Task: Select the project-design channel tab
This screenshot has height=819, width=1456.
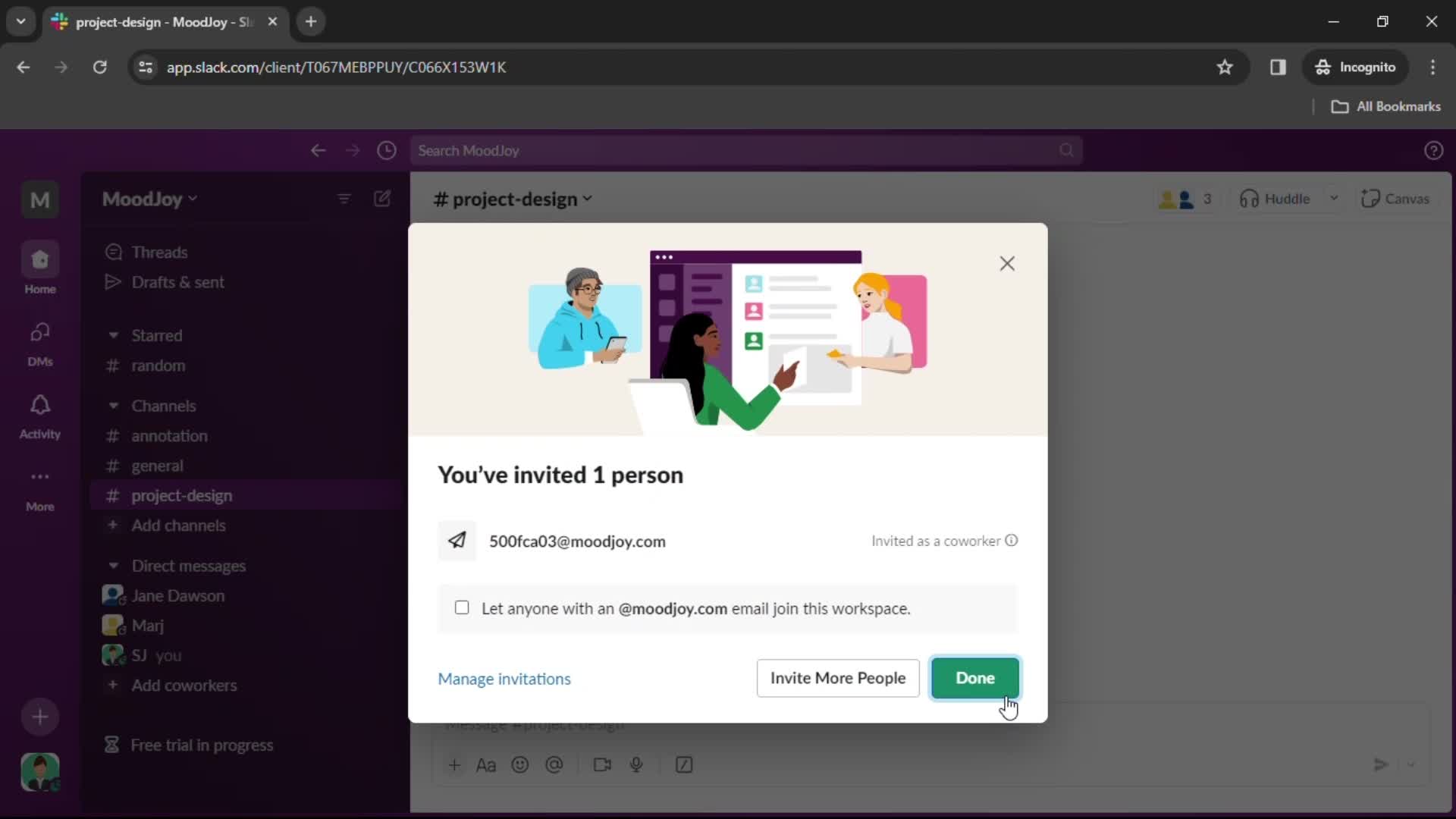Action: pos(182,495)
